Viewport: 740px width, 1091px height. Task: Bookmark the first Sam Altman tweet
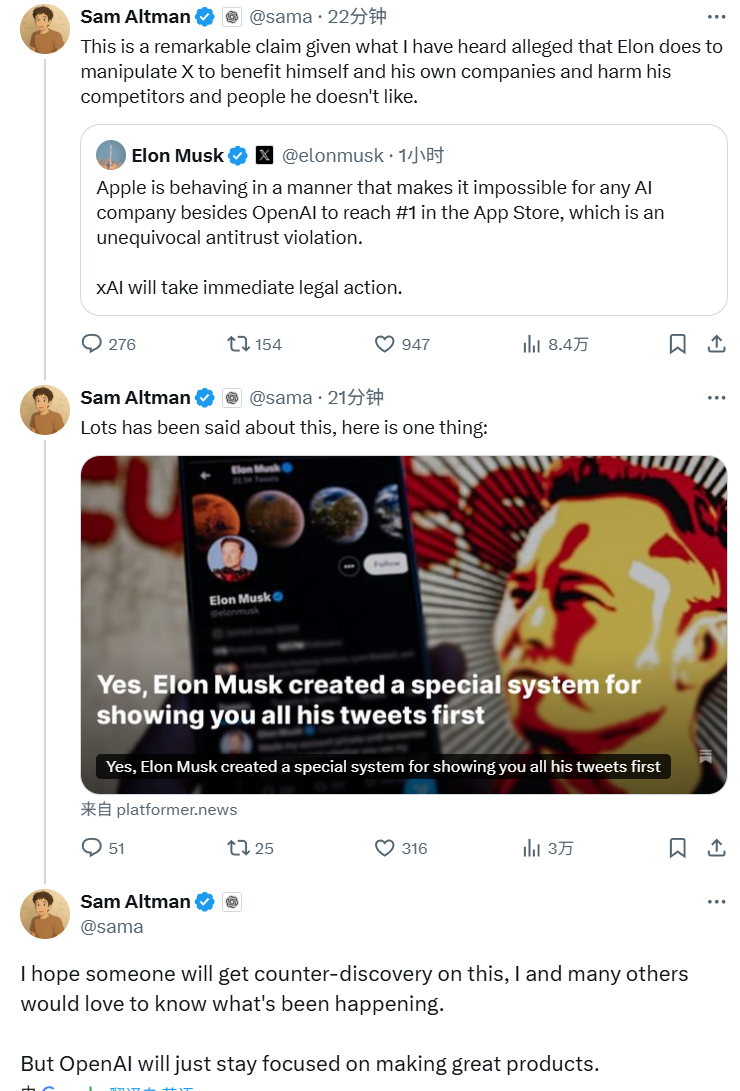[677, 344]
